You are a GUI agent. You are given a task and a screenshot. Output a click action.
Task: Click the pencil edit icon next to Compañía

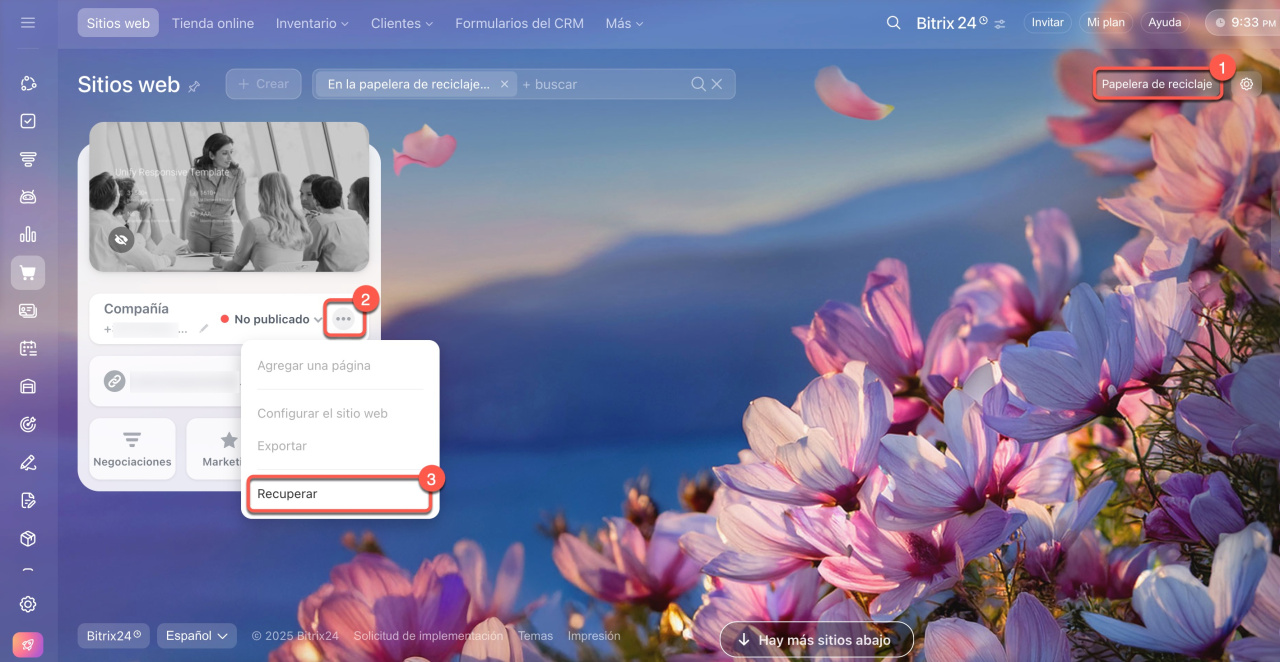click(204, 328)
